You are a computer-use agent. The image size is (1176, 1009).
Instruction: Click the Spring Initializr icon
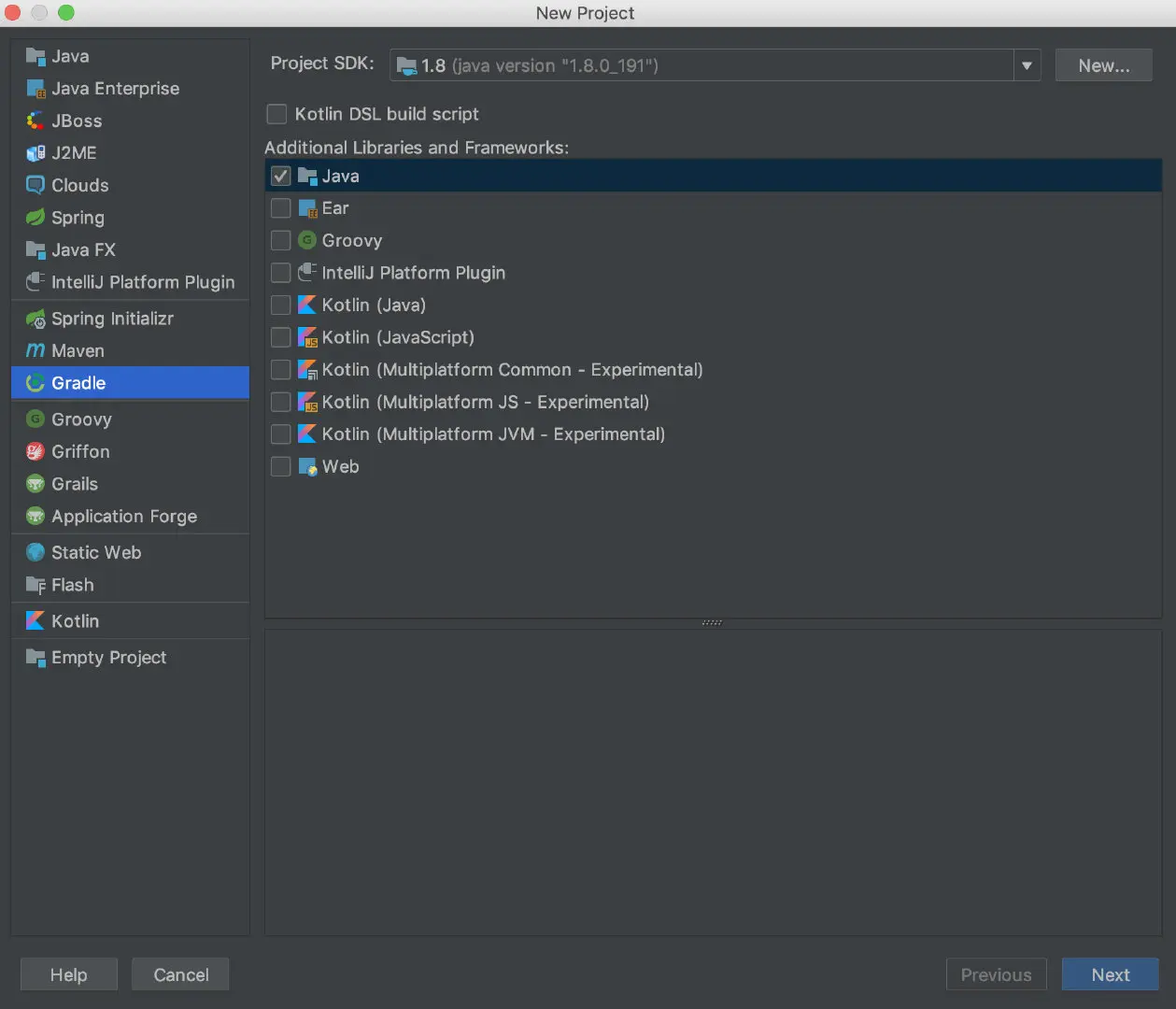pos(35,319)
